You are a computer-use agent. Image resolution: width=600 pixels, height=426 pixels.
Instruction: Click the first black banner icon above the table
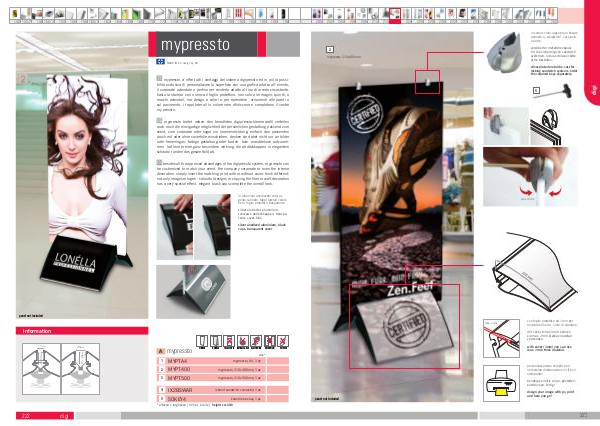coord(202,341)
